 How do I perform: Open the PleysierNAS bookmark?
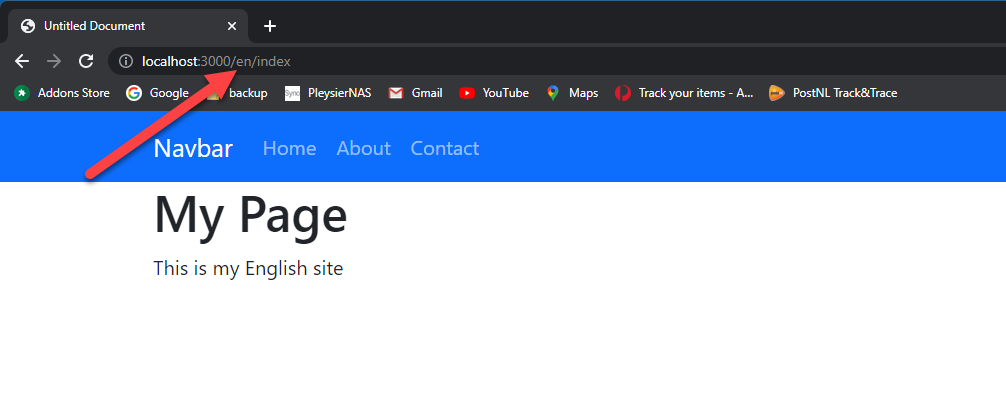(328, 93)
